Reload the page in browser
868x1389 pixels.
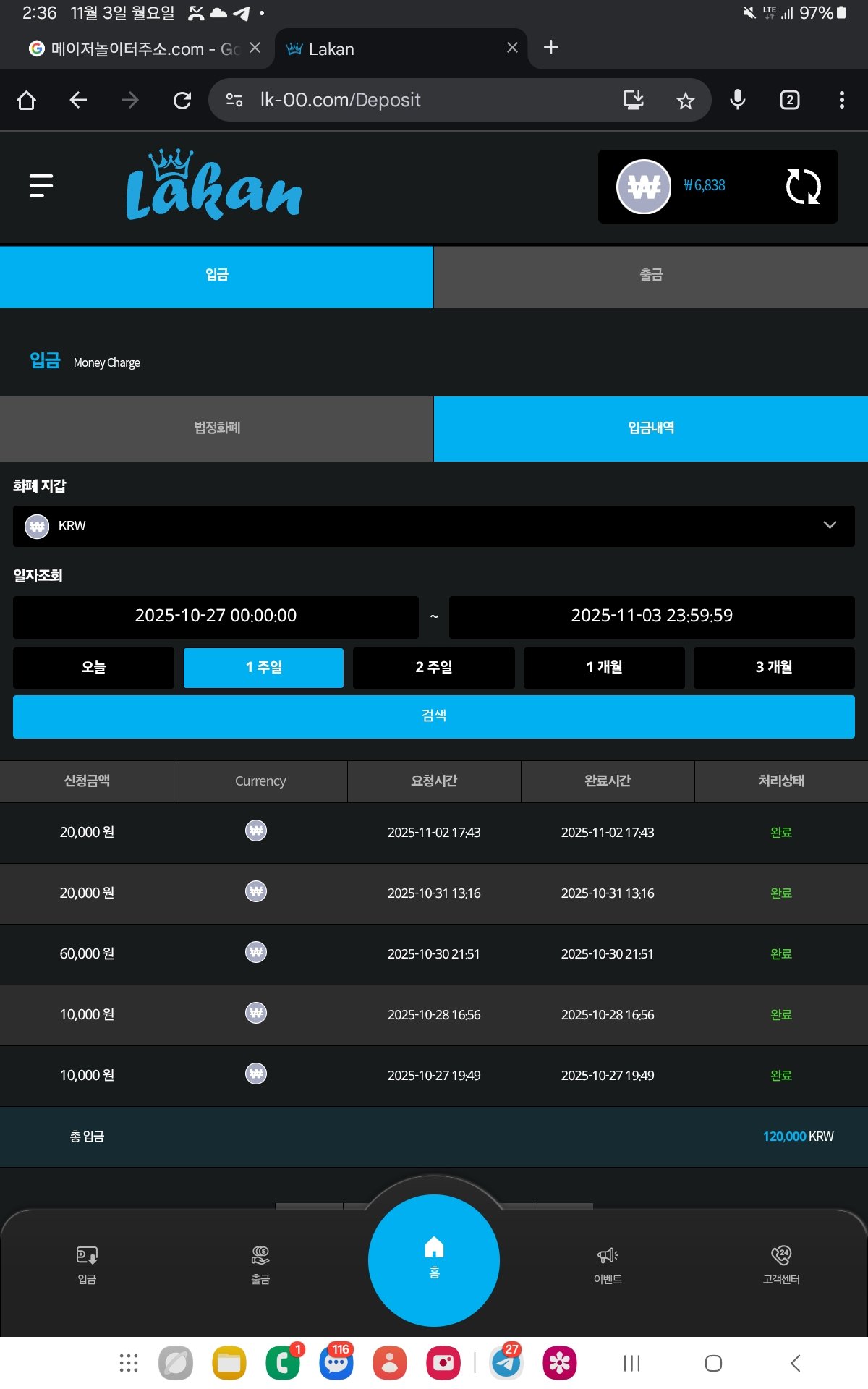tap(182, 101)
